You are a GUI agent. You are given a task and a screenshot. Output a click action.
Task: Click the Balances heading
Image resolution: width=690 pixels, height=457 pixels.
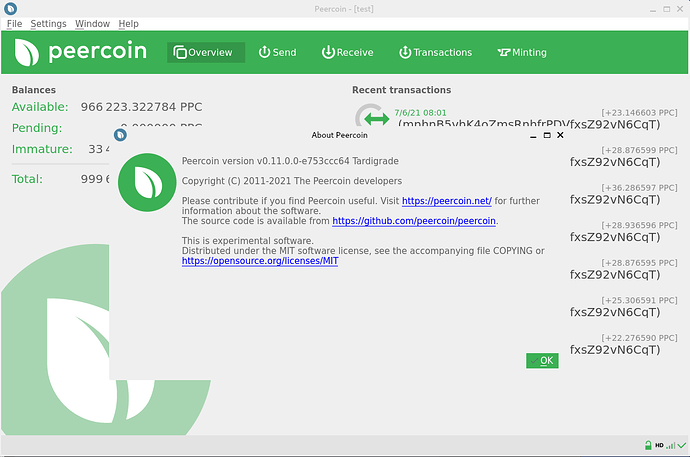34,90
